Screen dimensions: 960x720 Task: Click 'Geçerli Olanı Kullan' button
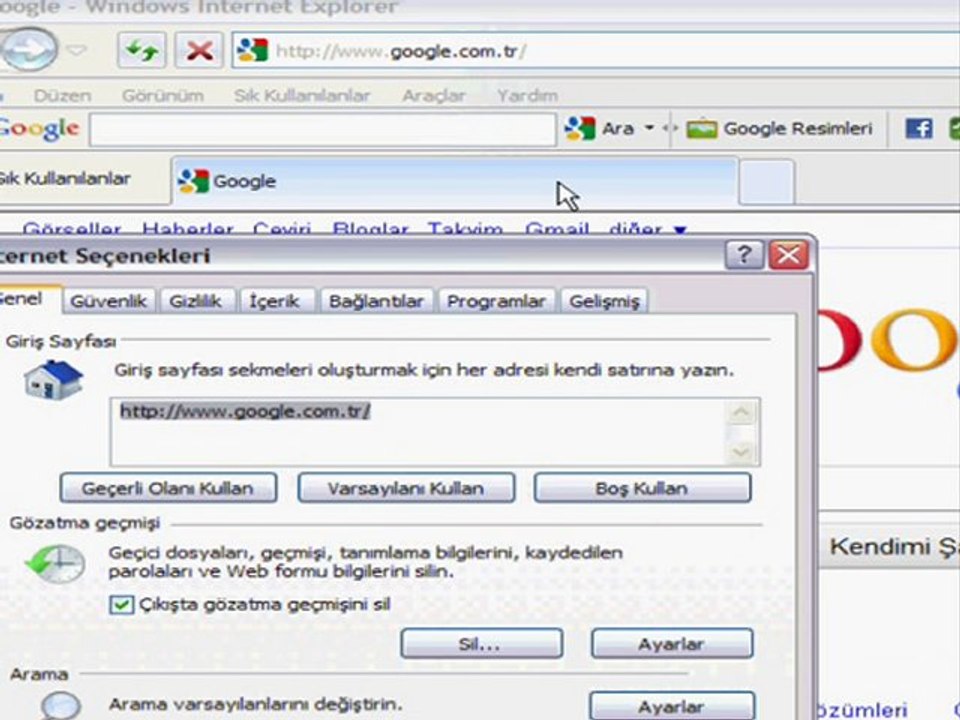[x=168, y=488]
